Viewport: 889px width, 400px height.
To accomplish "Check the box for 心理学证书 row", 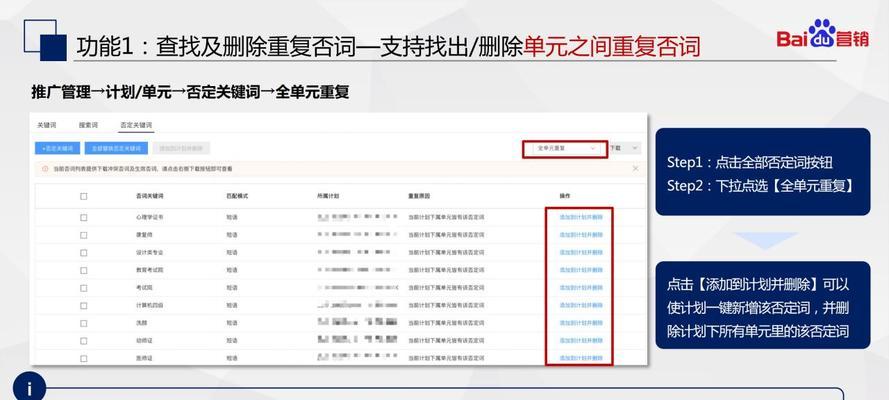I will (x=84, y=217).
